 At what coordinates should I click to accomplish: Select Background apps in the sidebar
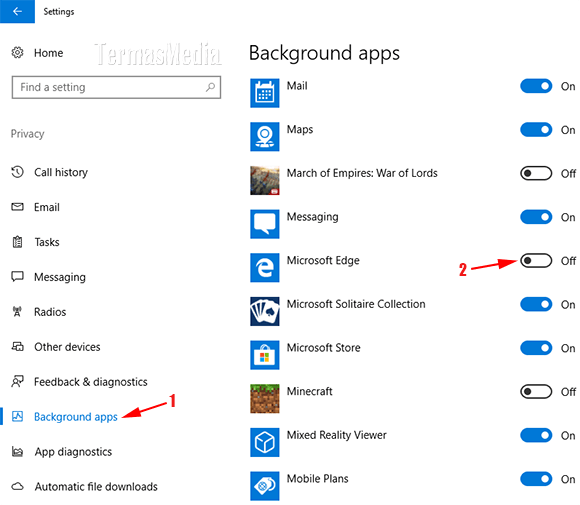pos(76,417)
